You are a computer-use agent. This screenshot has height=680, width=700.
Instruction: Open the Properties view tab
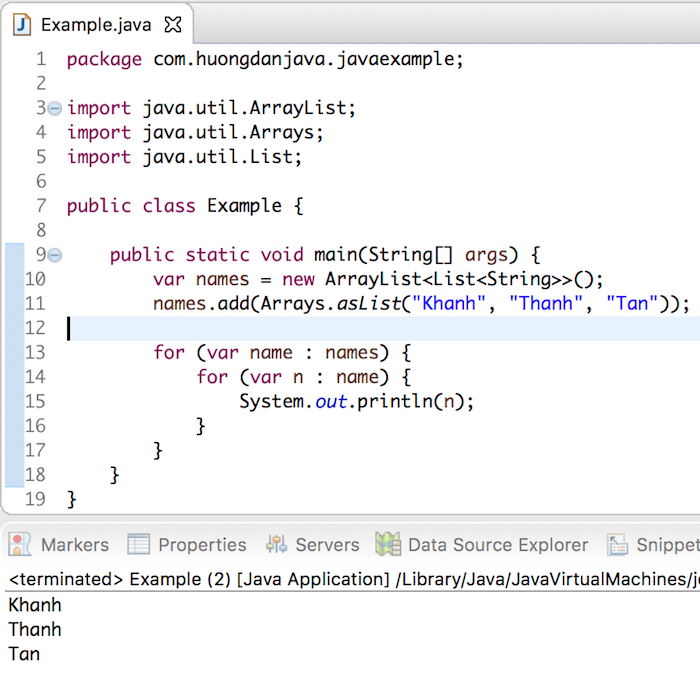tap(187, 545)
